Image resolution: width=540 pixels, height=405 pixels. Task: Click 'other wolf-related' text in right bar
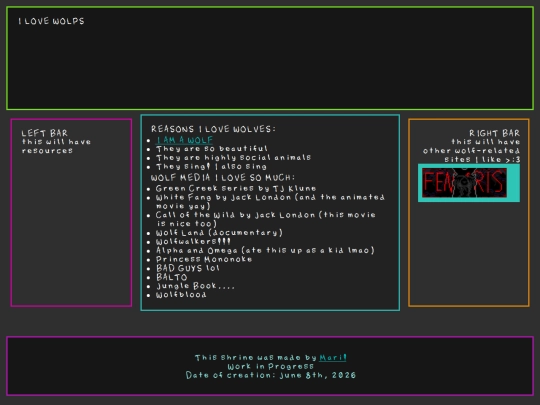(471, 151)
